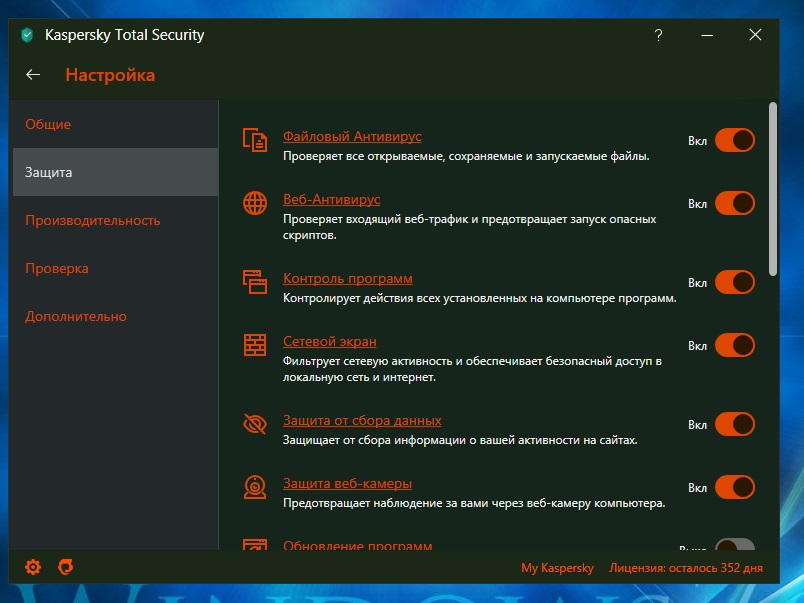This screenshot has width=804, height=603.
Task: Click the Контроль программ windows icon
Action: pos(255,282)
